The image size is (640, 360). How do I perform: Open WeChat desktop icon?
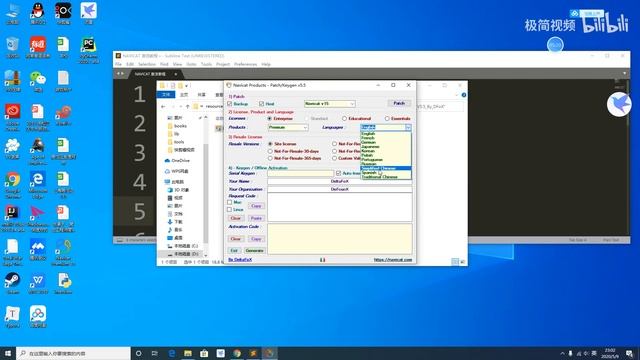click(x=38, y=81)
